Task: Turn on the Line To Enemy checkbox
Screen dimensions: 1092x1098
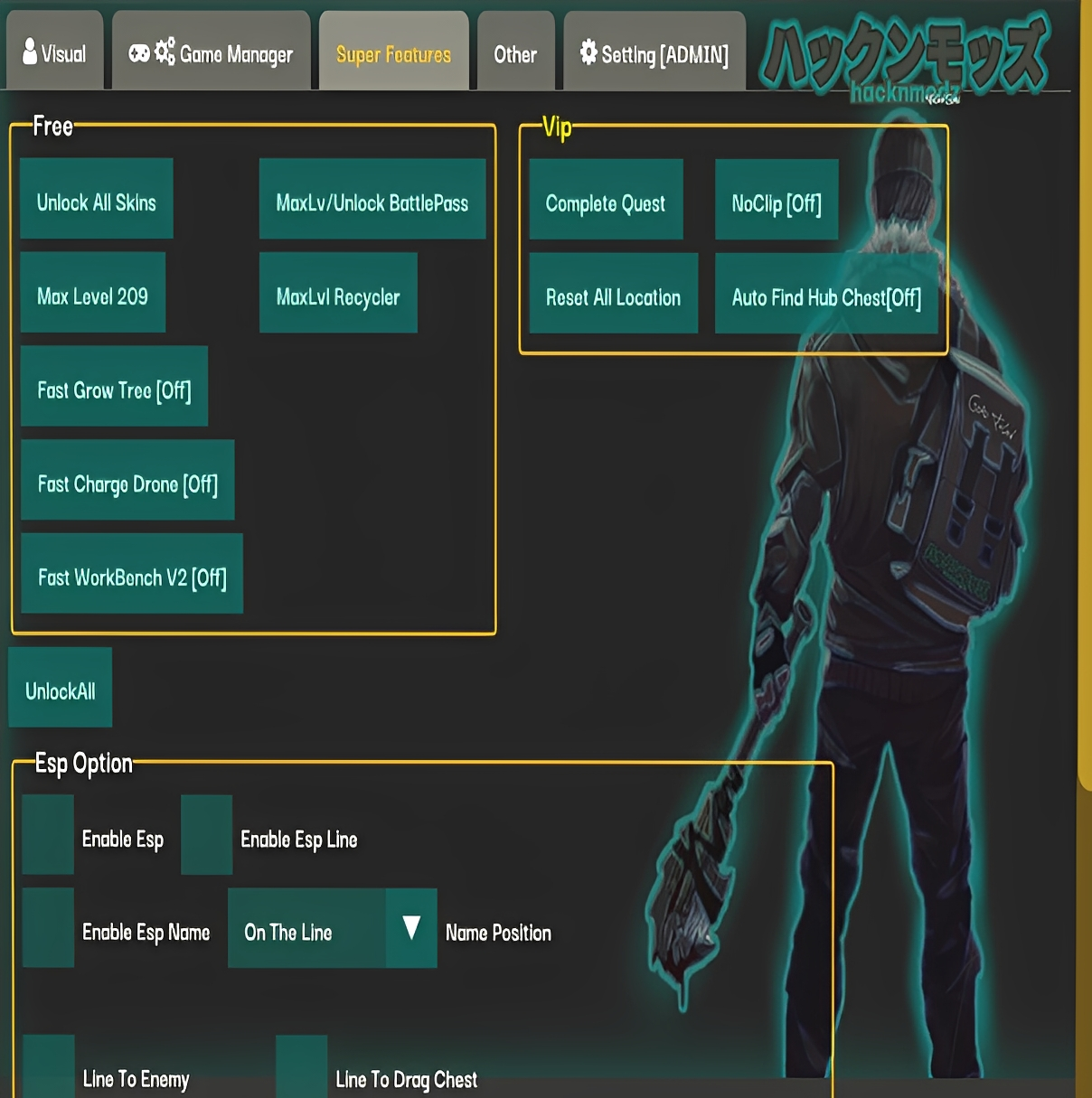Action: pos(49,1068)
